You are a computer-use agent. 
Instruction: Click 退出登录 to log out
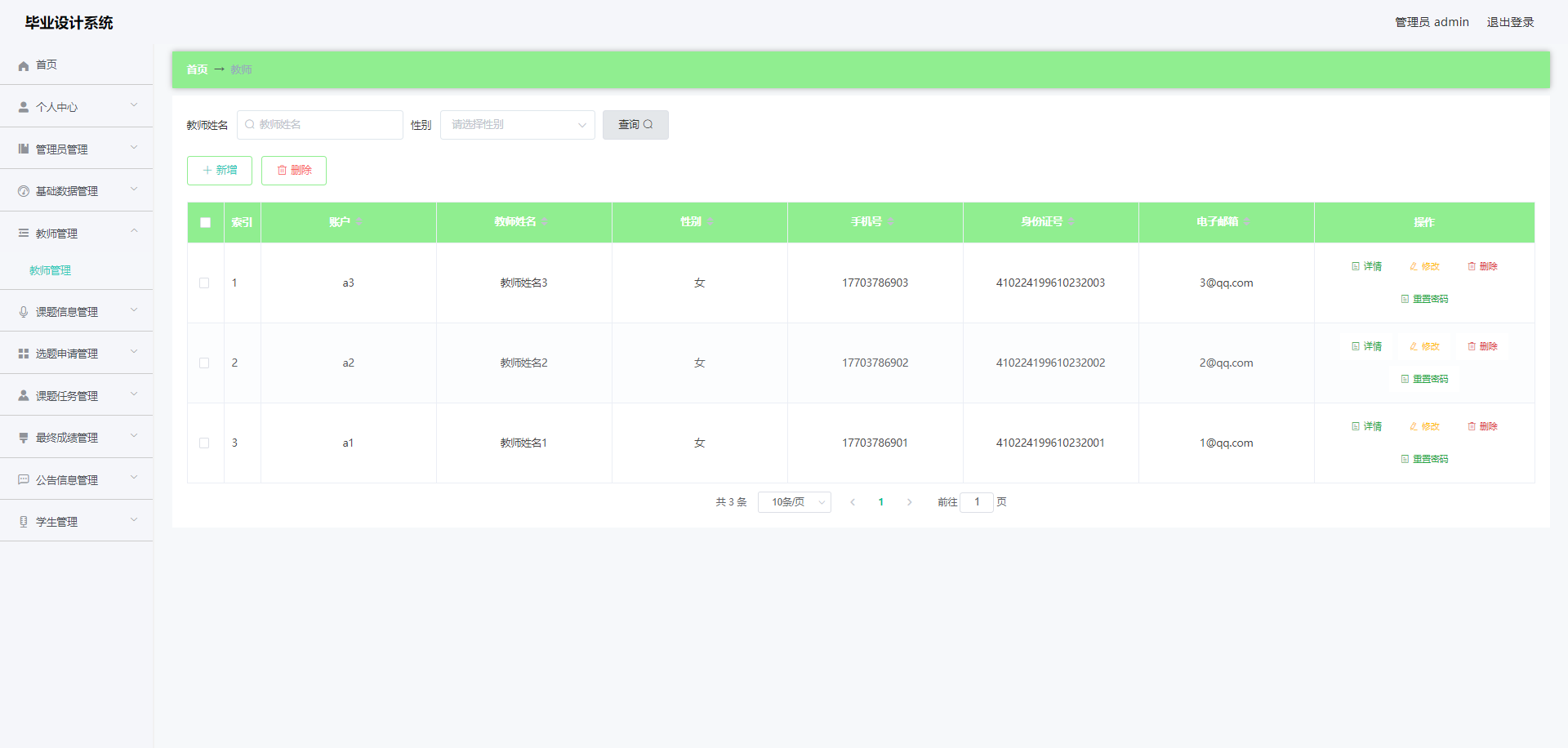1510,22
